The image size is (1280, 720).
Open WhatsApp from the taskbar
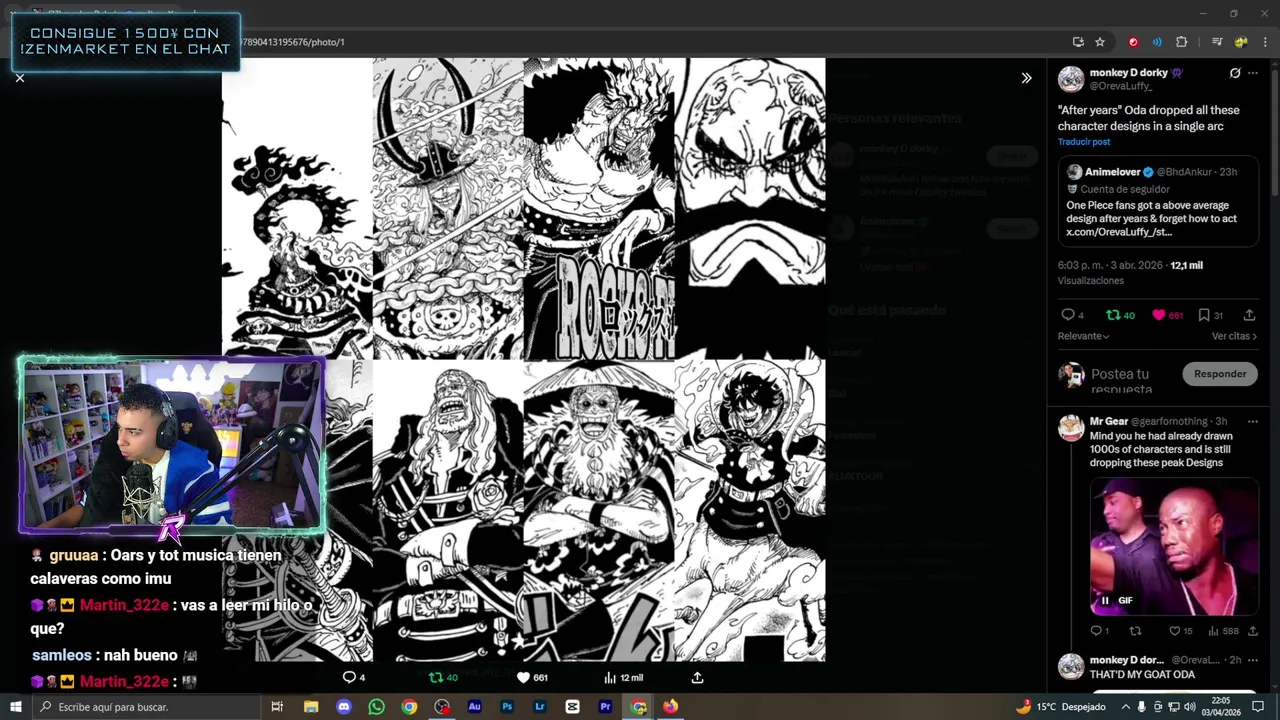376,706
